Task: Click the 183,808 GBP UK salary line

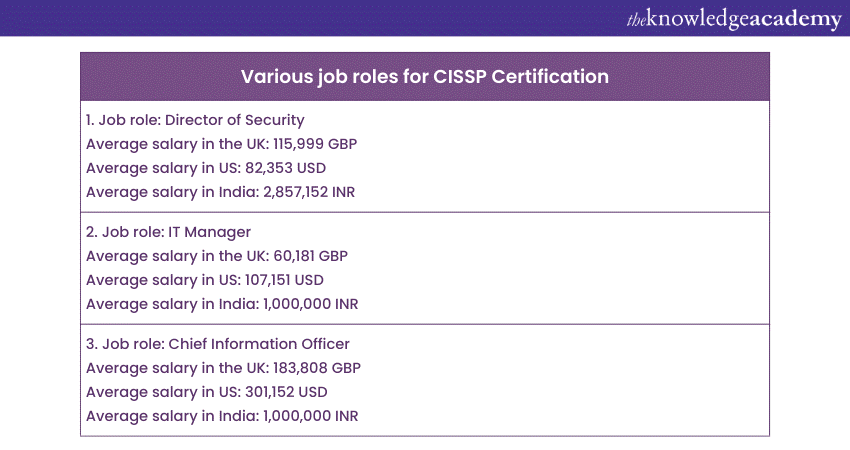Action: tap(223, 368)
